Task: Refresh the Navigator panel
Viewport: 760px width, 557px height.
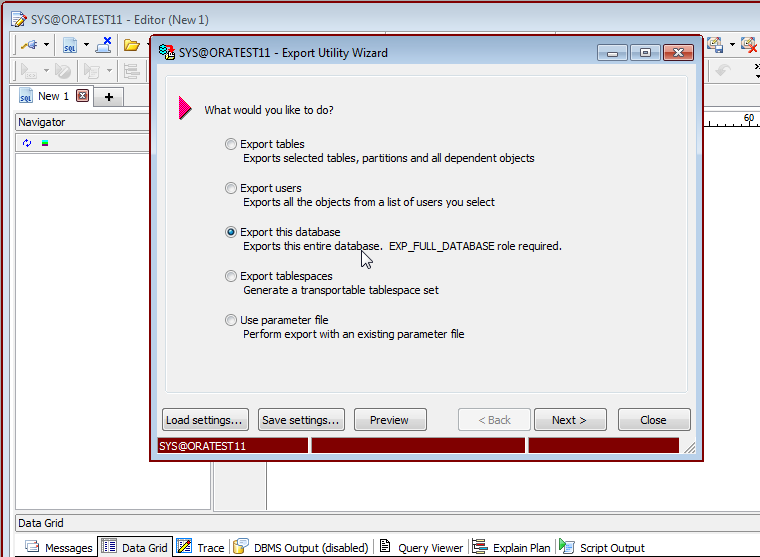Action: 27,143
